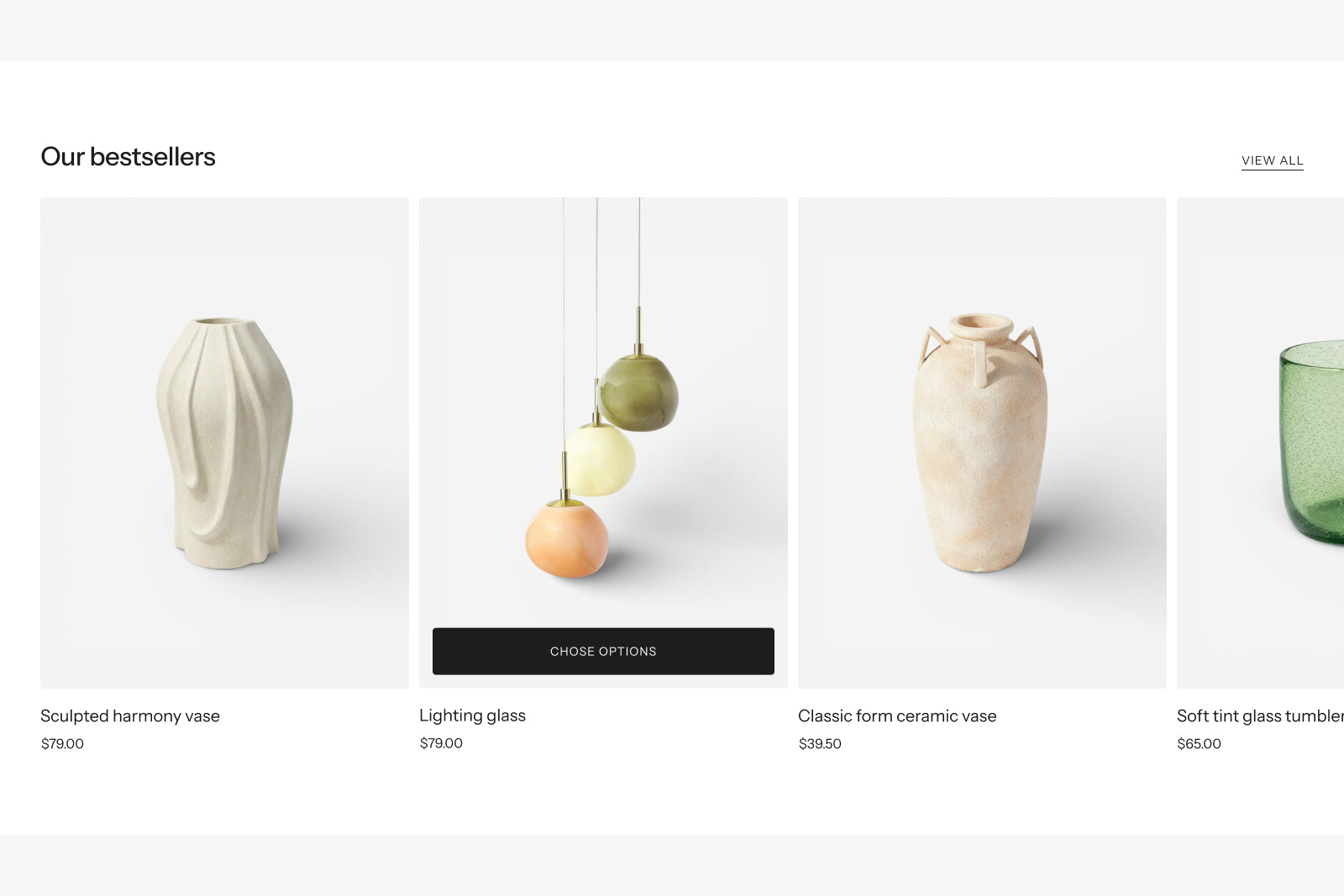Click the Our bestsellers heading

[x=128, y=157]
